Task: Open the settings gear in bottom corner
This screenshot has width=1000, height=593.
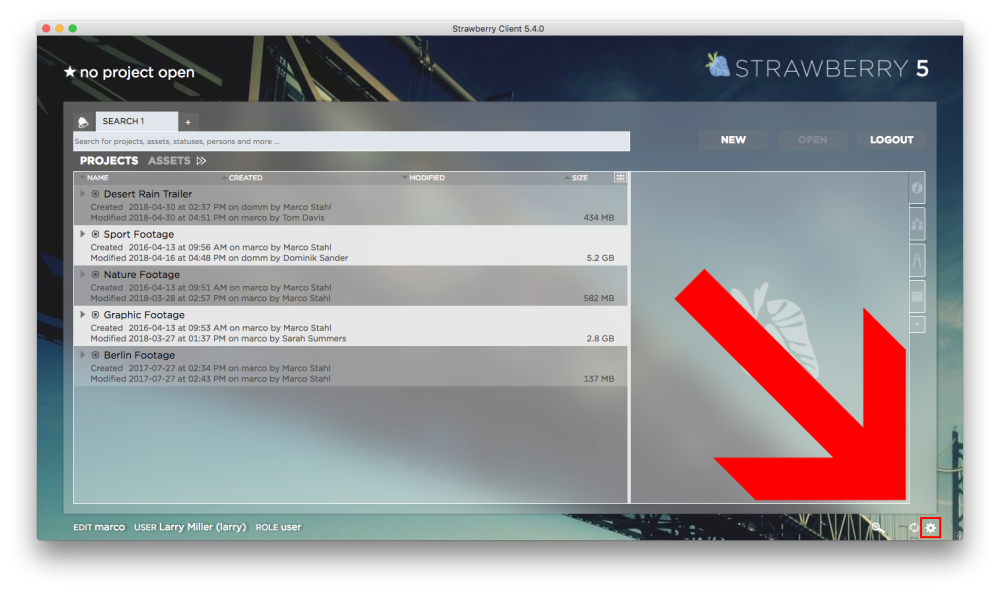Action: coord(930,527)
